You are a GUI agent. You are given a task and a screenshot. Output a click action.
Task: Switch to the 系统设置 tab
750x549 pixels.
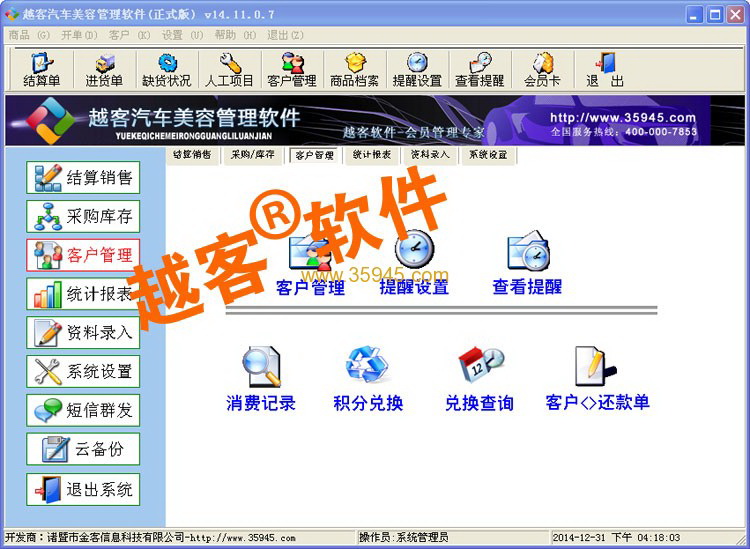[488, 155]
